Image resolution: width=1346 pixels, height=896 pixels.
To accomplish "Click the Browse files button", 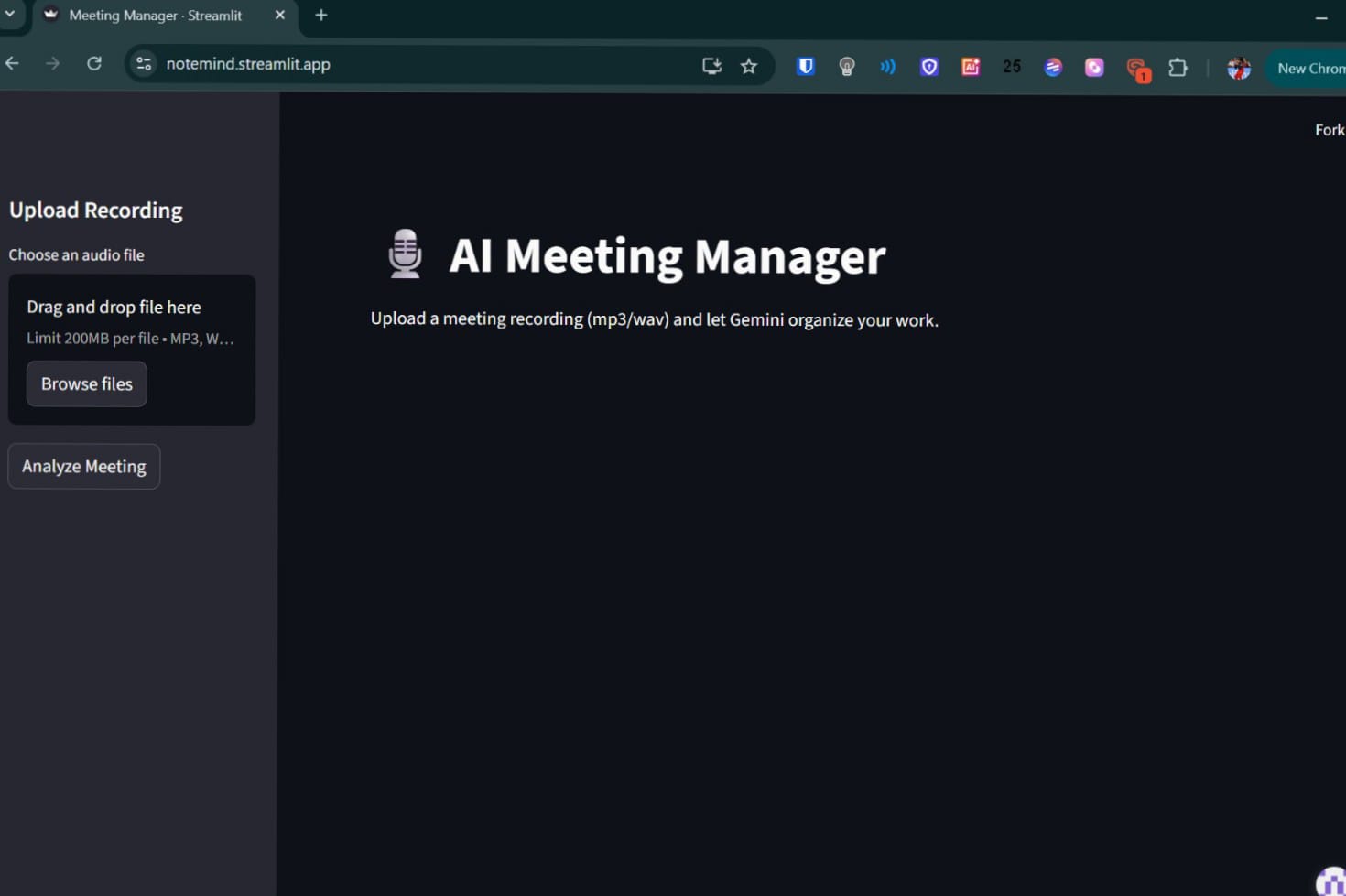I will coord(87,384).
